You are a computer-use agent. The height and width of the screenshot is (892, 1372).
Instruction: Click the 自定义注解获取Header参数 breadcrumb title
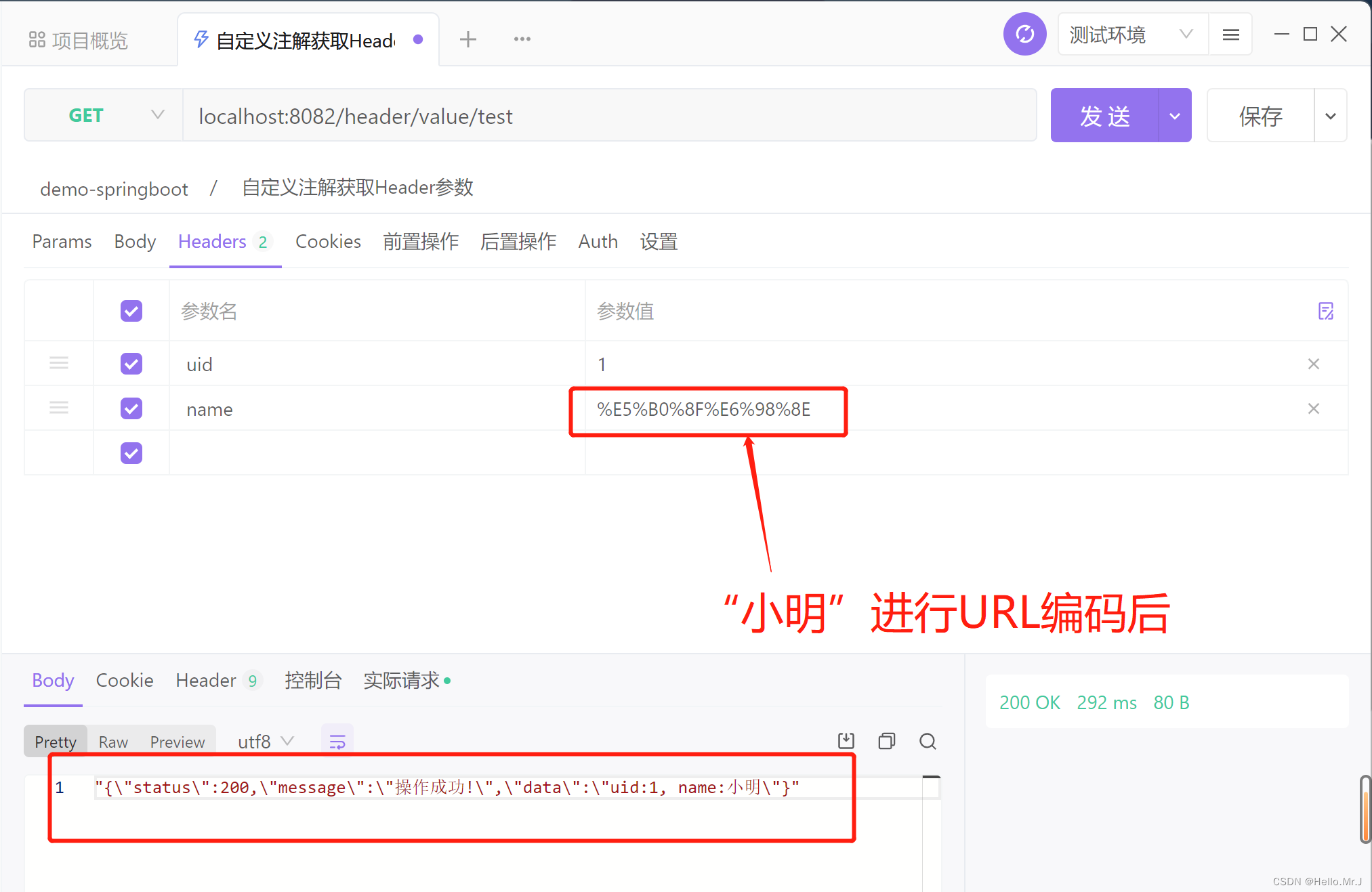click(x=358, y=187)
